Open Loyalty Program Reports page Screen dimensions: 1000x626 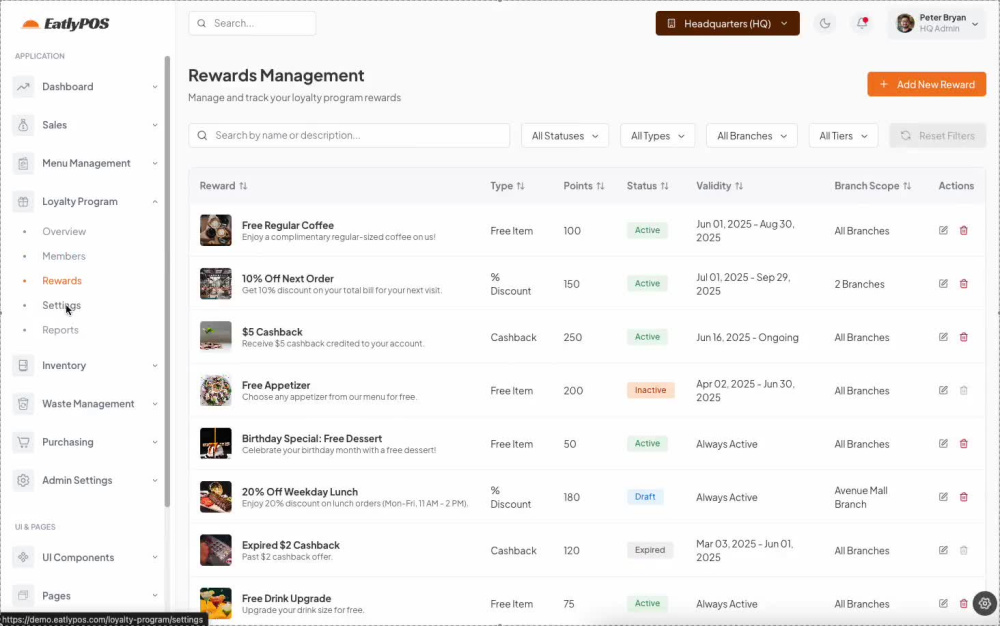(x=60, y=330)
